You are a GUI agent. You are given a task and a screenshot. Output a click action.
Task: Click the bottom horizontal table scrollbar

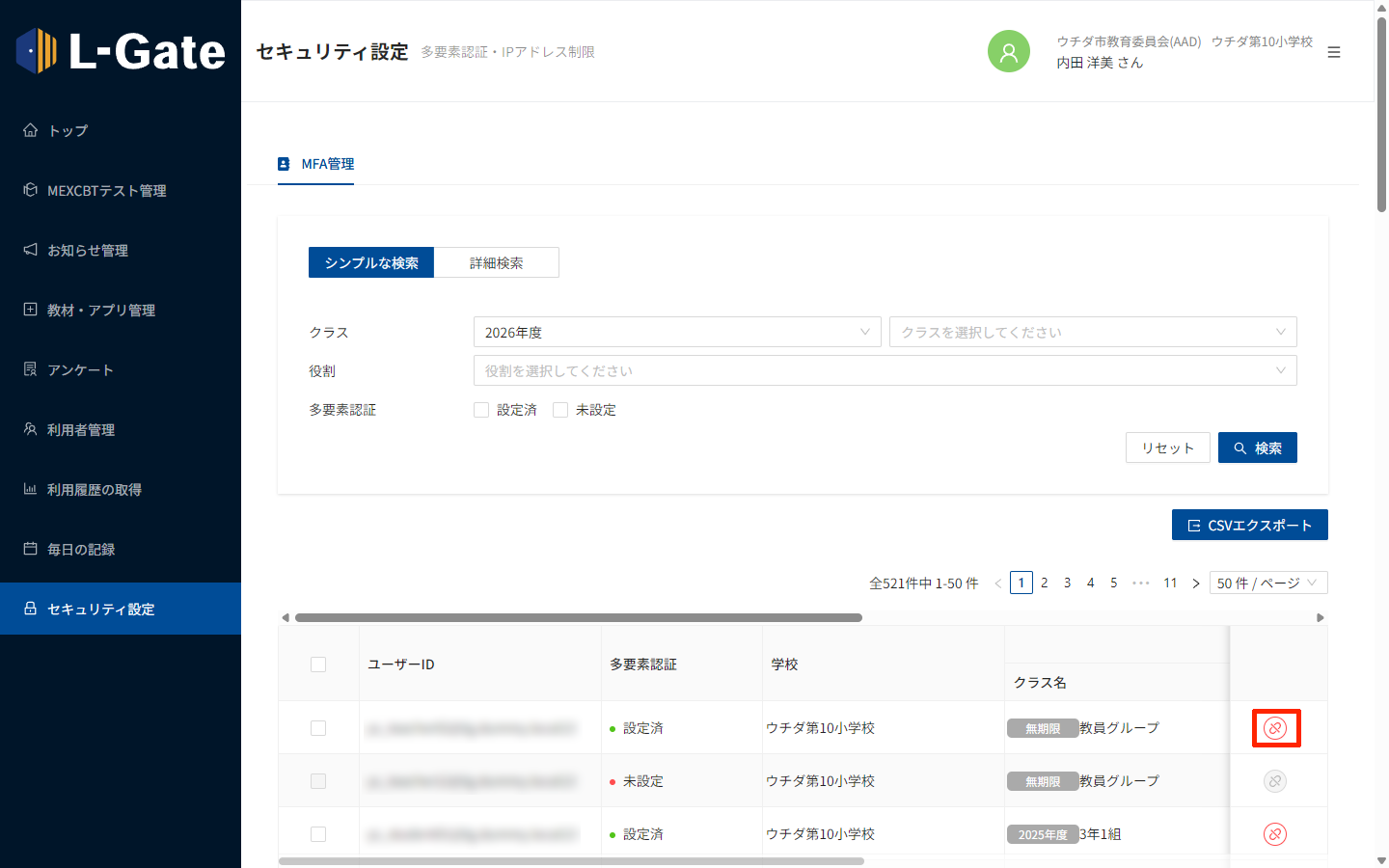pyautogui.click(x=571, y=861)
